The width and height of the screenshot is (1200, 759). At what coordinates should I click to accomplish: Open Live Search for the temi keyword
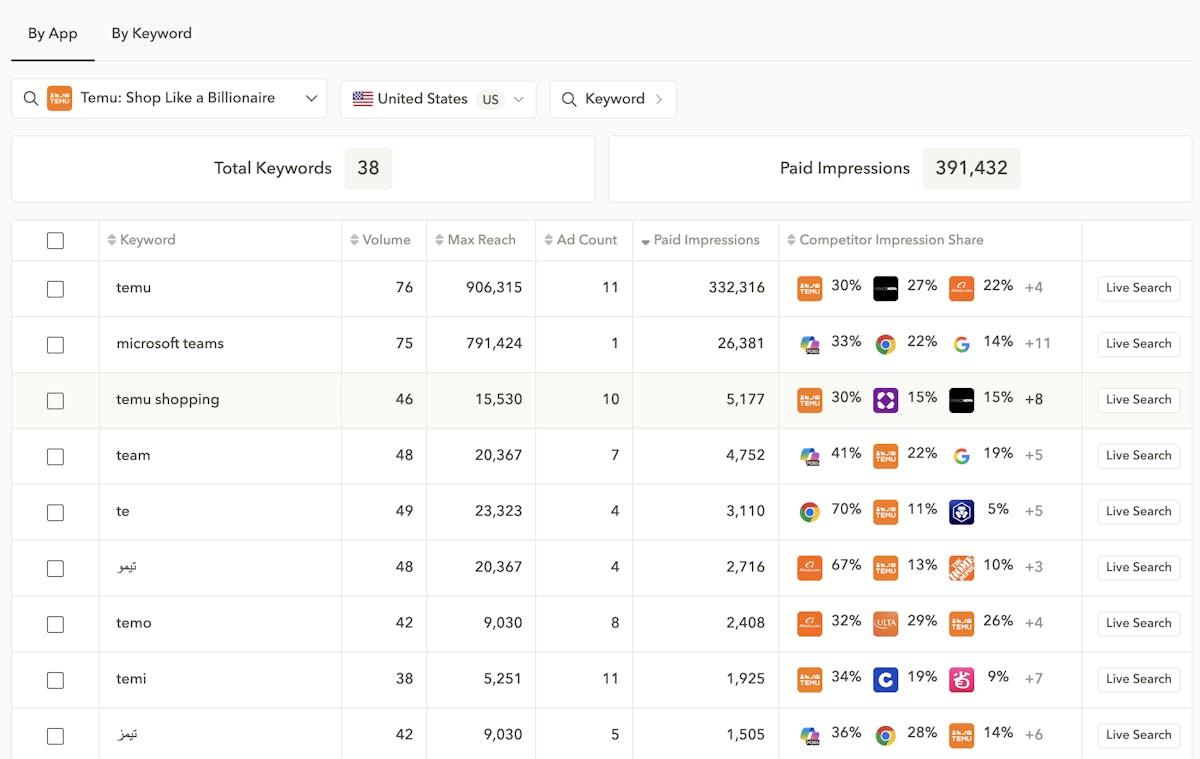(1138, 679)
